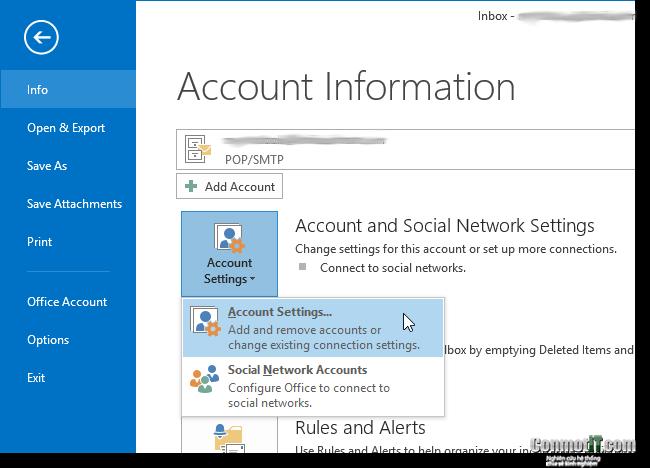Choose Account Settings... menu entry
Screen dimensions: 650x468
click(x=313, y=328)
